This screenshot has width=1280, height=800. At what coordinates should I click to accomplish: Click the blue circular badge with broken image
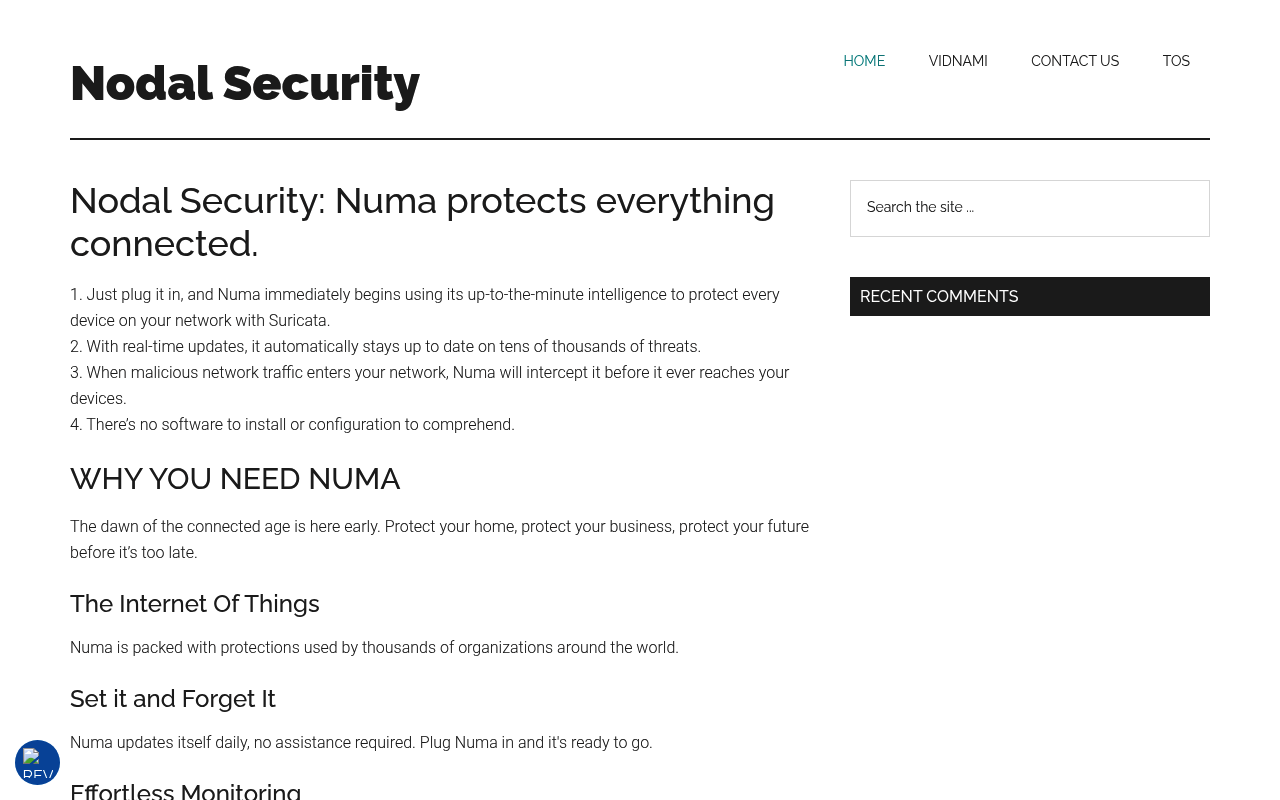[x=37, y=762]
